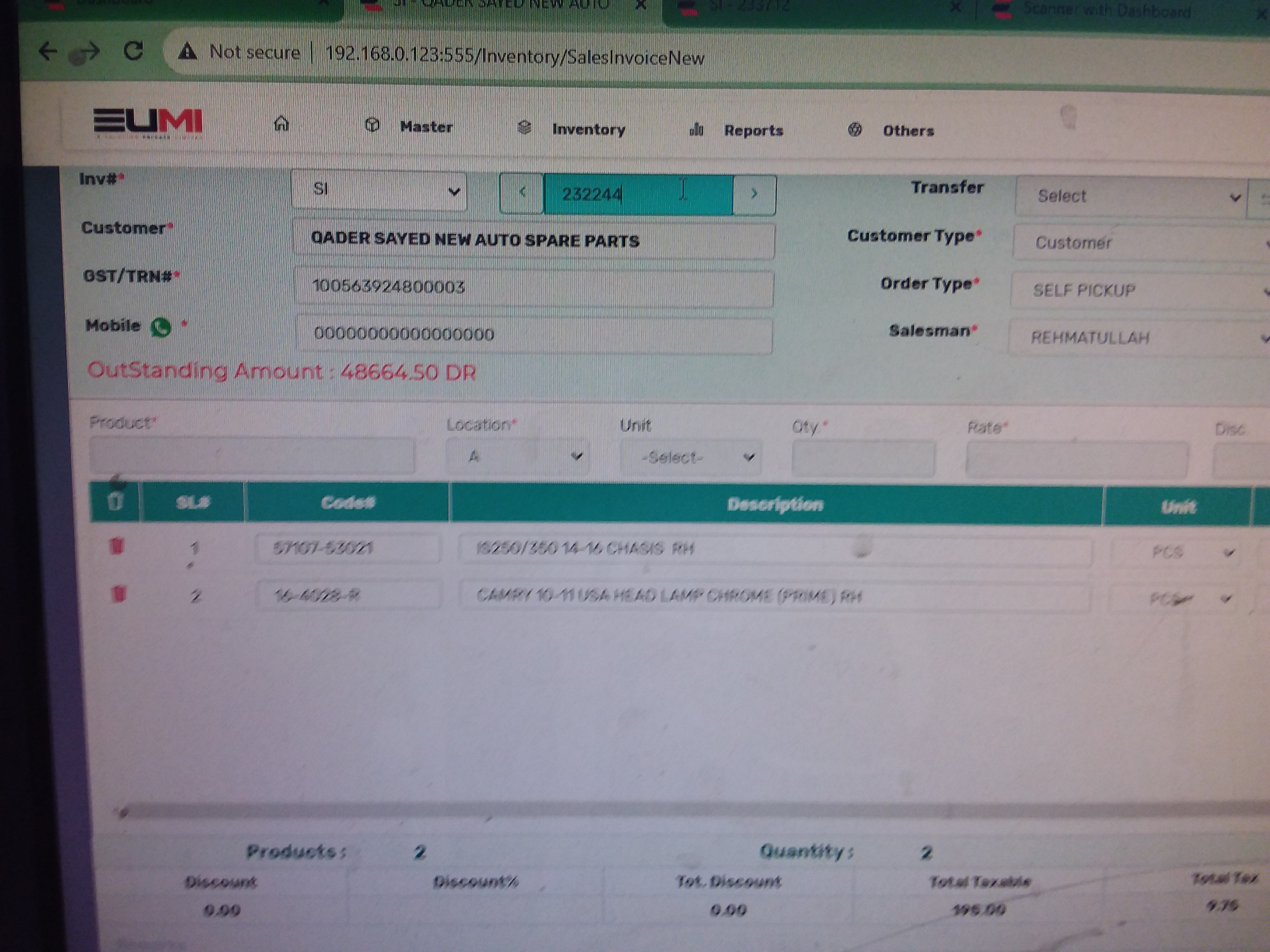The image size is (1270, 952).
Task: Go to next invoice number arrow
Action: 754,194
